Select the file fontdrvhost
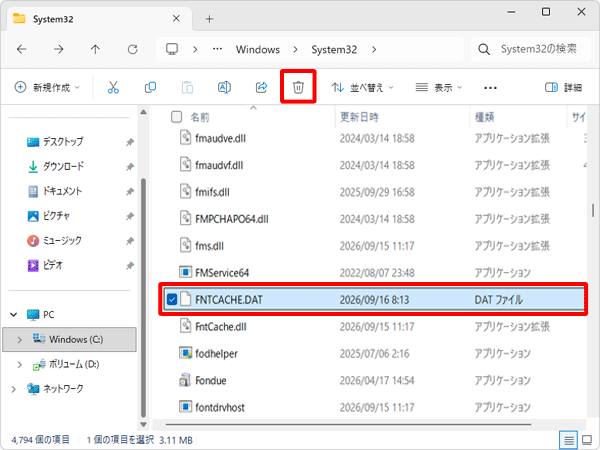600x450 pixels. pyautogui.click(x=220, y=407)
